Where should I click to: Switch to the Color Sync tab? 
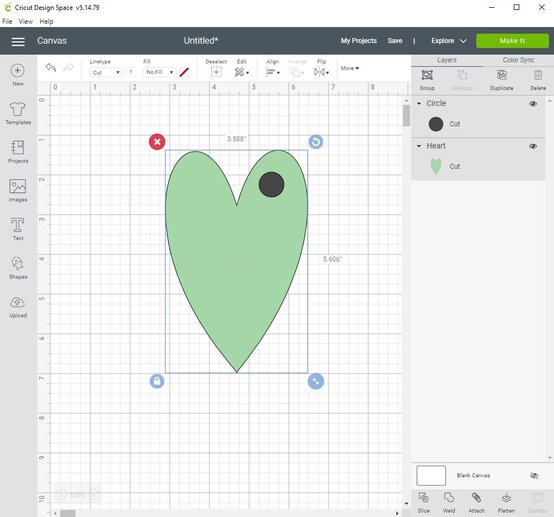click(518, 60)
